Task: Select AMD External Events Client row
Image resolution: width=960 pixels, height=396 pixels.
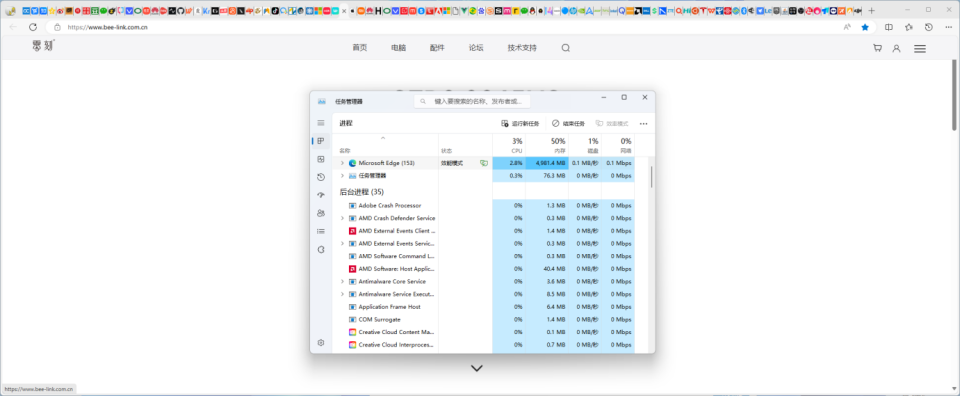Action: (x=483, y=231)
